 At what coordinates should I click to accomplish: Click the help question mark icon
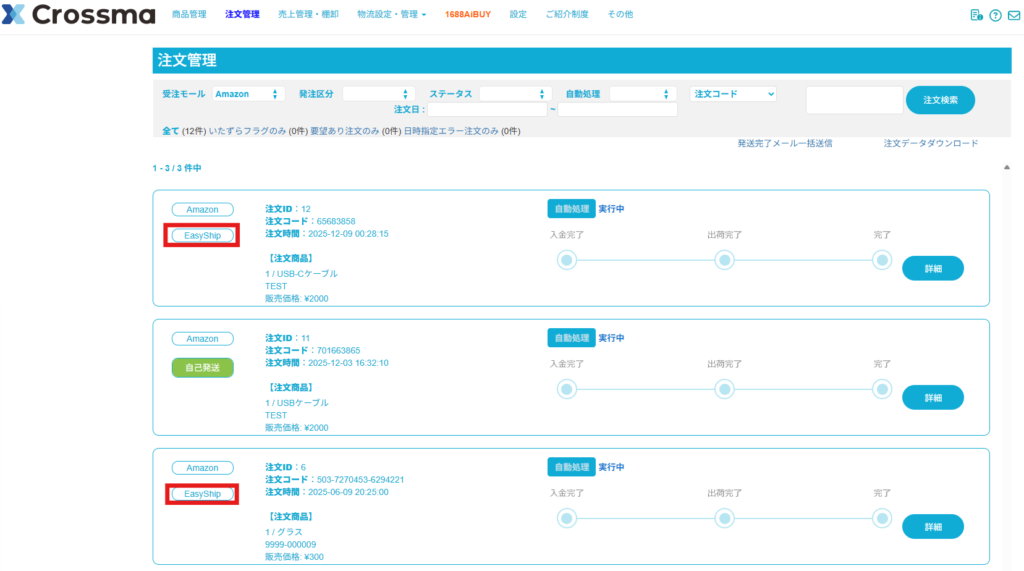[995, 15]
